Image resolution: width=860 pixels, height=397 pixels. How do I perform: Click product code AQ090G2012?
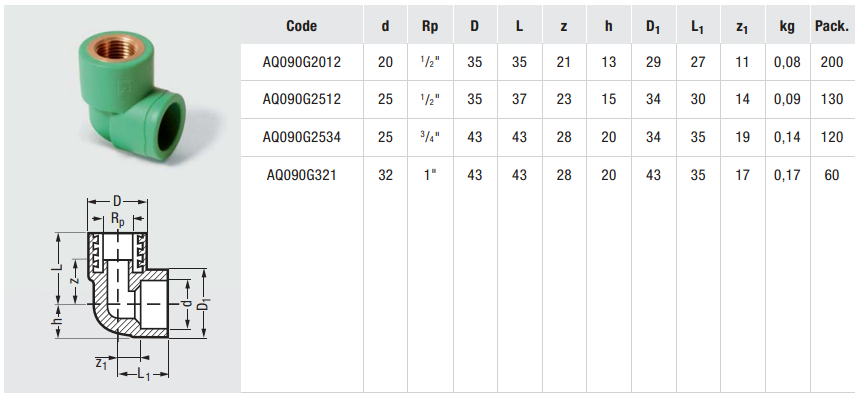coord(302,62)
